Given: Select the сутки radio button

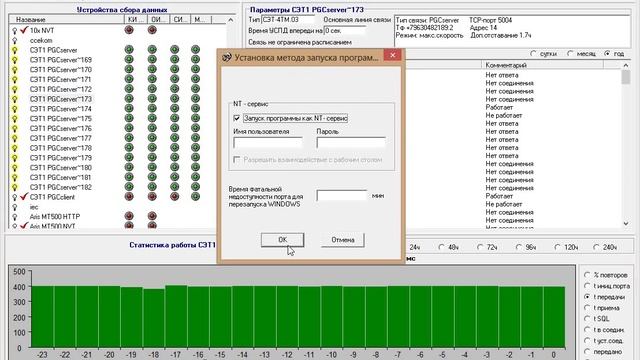Looking at the screenshot, I should (533, 53).
